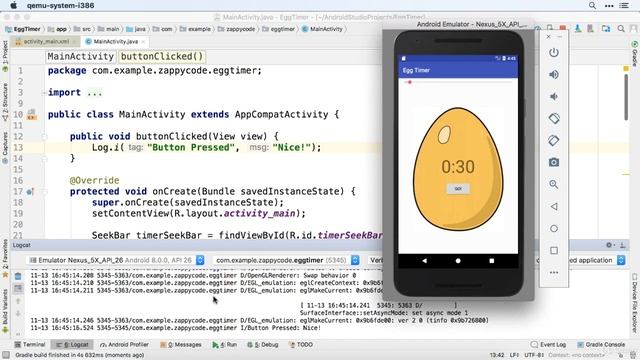Open the emulator device dropdown in Logcat
Screen dimensions: 640x360
pyautogui.click(x=116, y=260)
